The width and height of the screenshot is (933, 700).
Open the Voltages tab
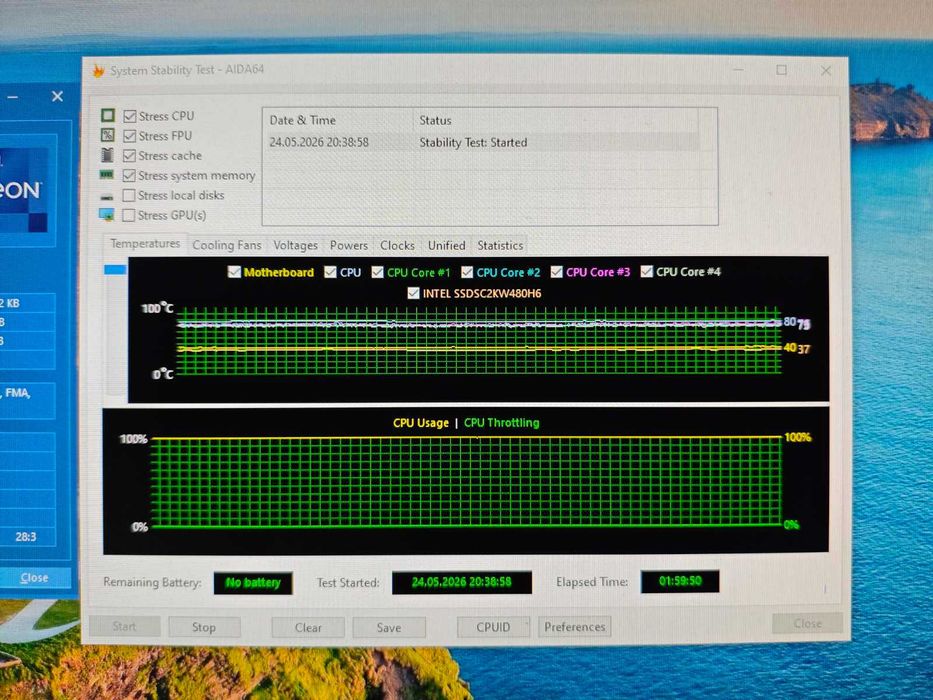click(x=295, y=245)
